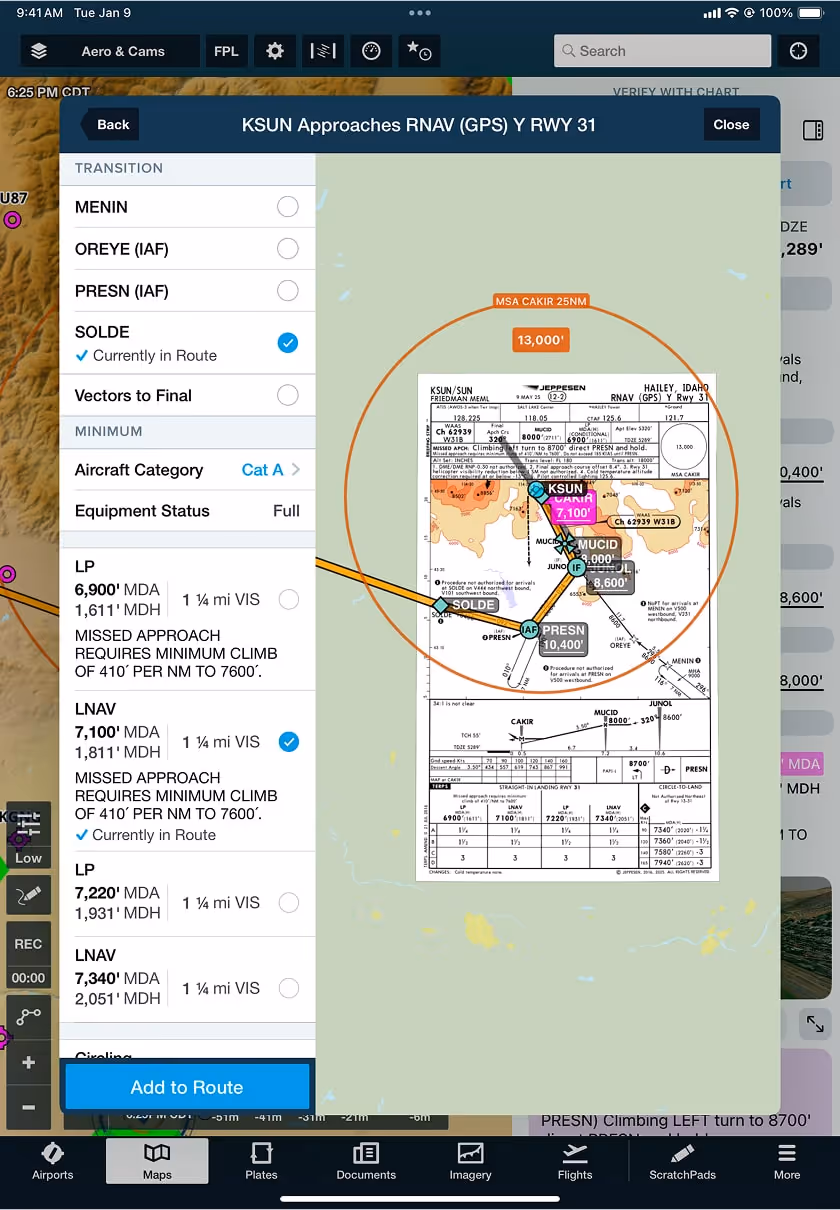Go Back from approach selection
The width and height of the screenshot is (840, 1210).
[x=109, y=125]
